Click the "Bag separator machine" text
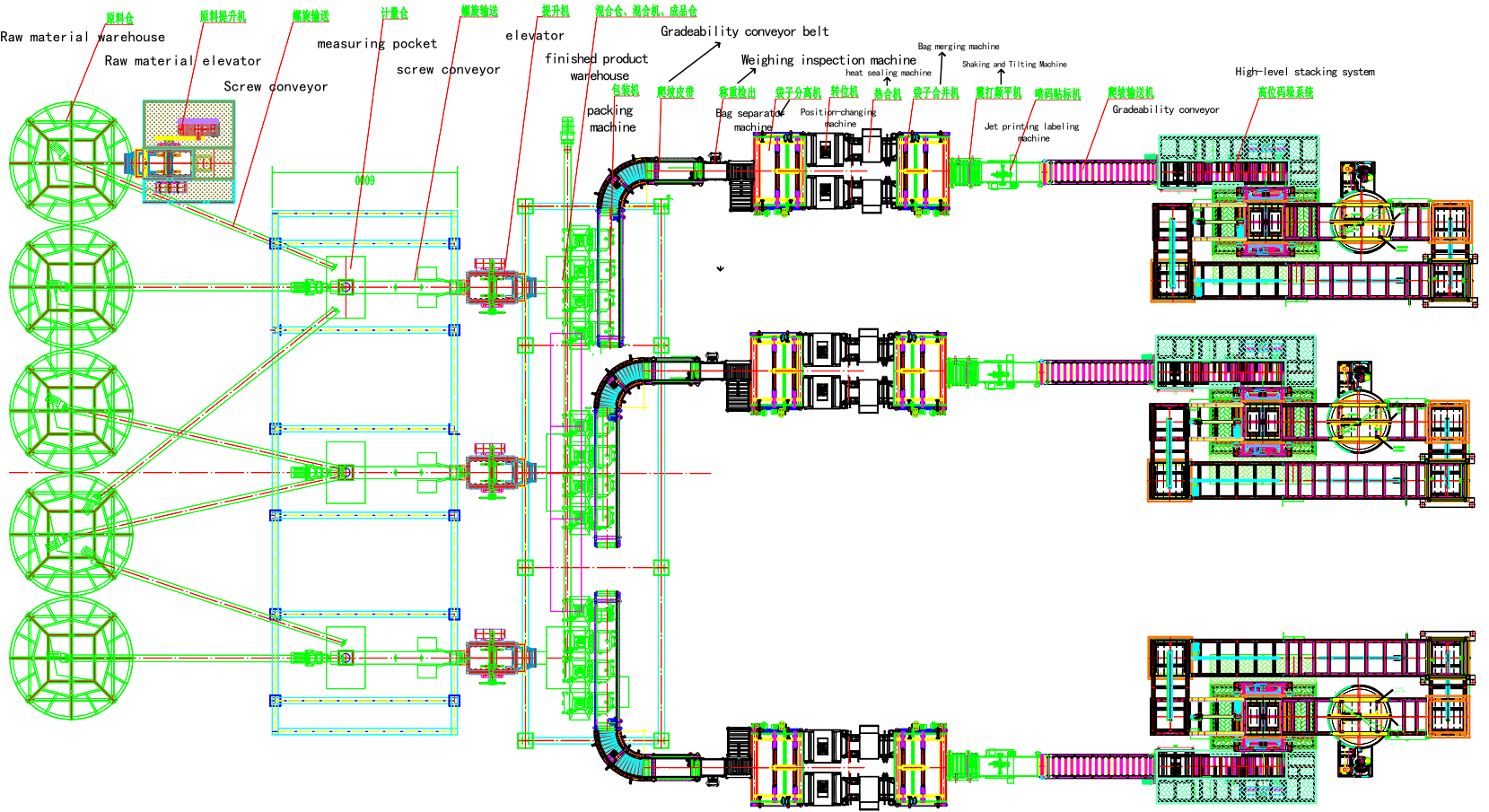Screen dimensions: 1489x812 (751, 119)
